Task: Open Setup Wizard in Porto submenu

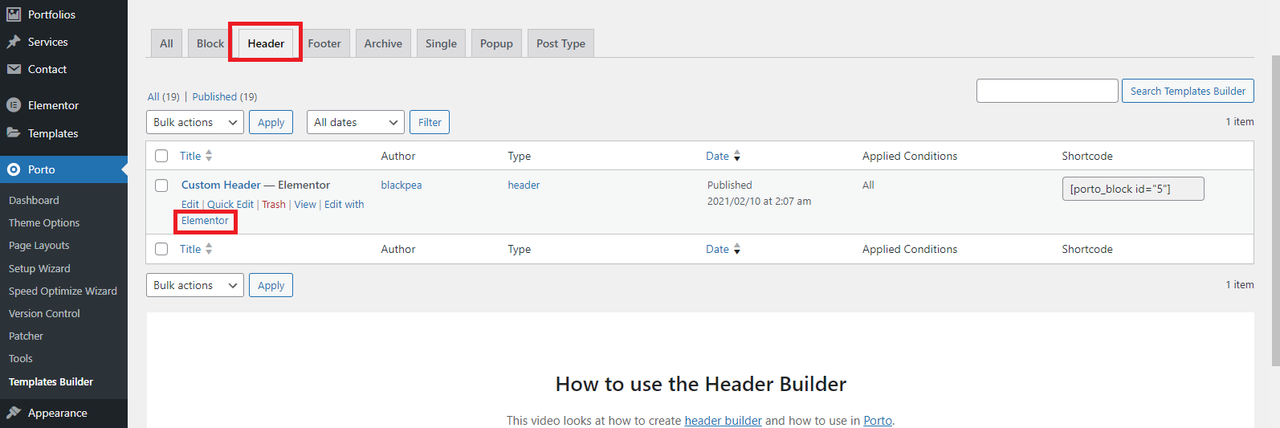Action: pyautogui.click(x=40, y=268)
